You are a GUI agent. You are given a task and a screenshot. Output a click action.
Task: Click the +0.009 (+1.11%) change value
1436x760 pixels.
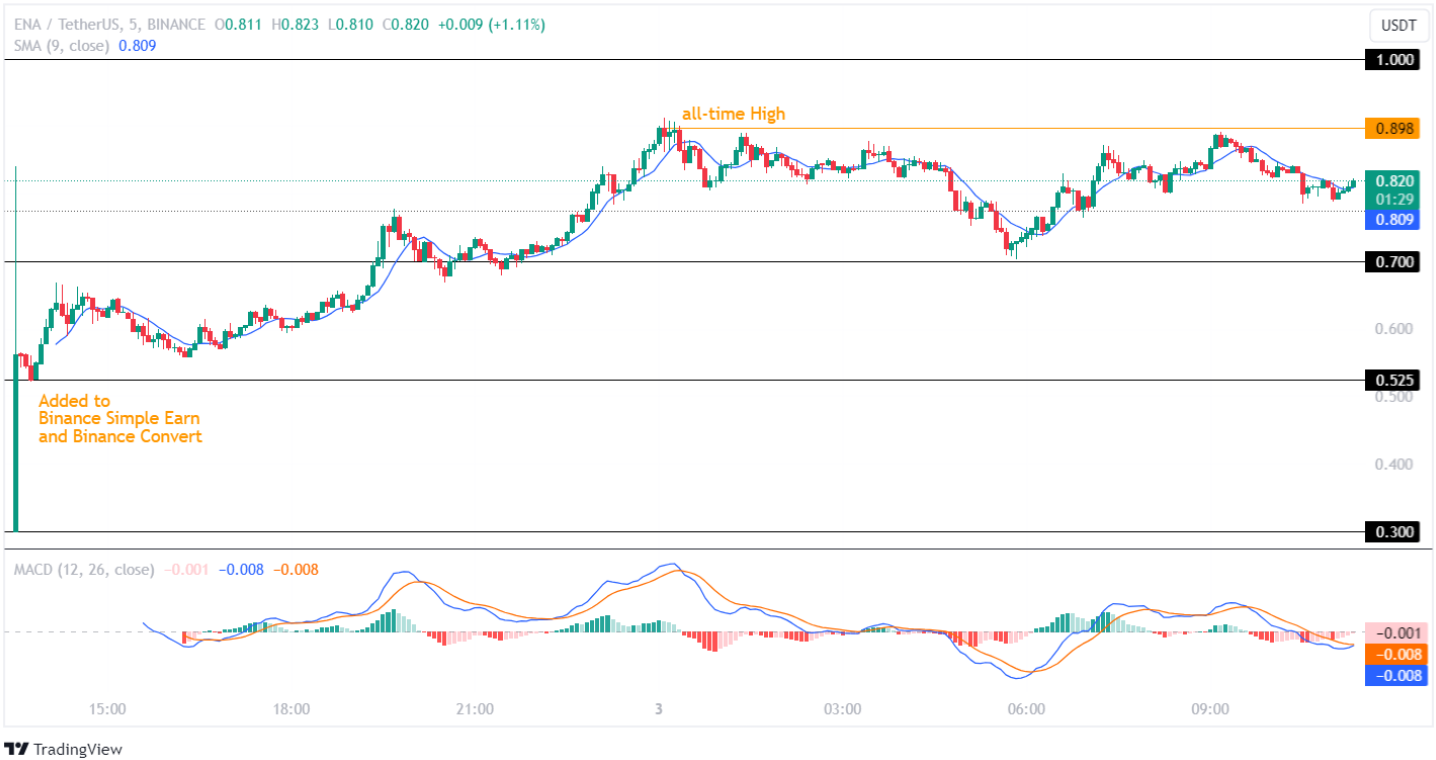point(489,25)
